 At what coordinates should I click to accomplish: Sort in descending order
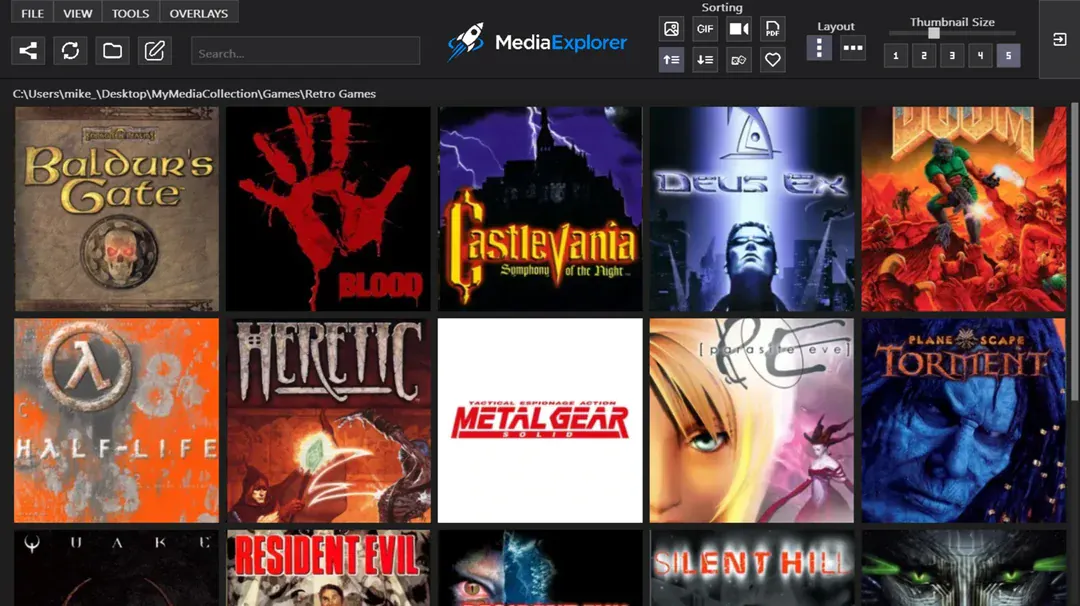705,60
